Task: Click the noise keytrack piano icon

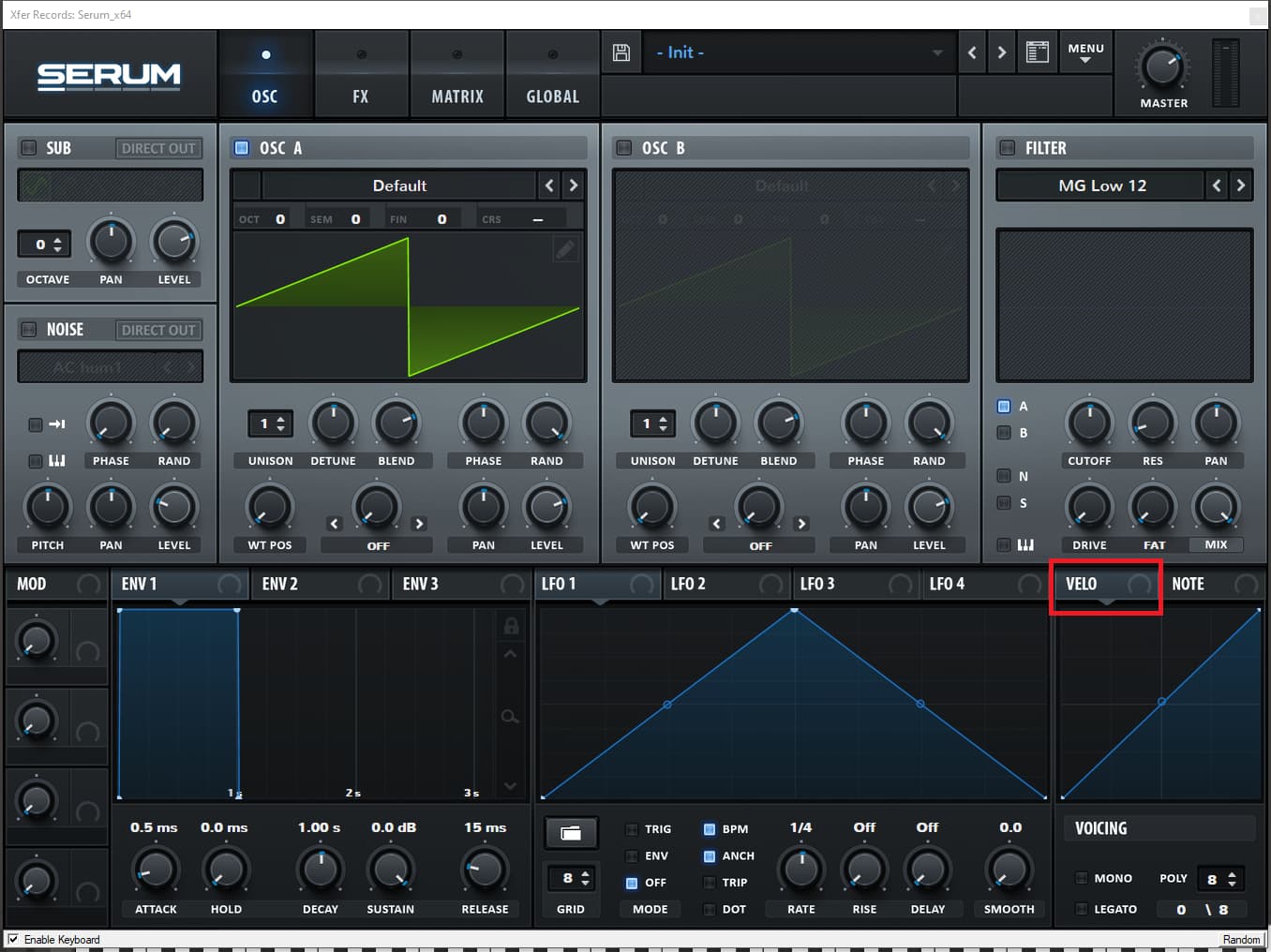Action: tap(57, 461)
